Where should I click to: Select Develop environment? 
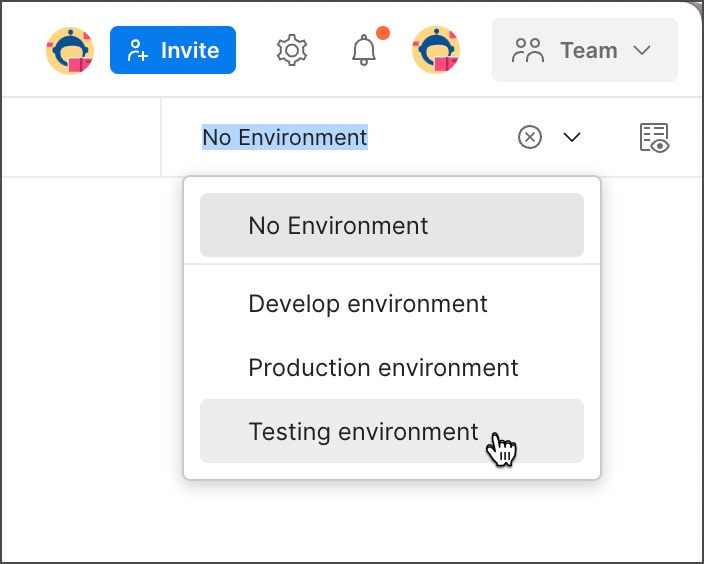(x=392, y=304)
